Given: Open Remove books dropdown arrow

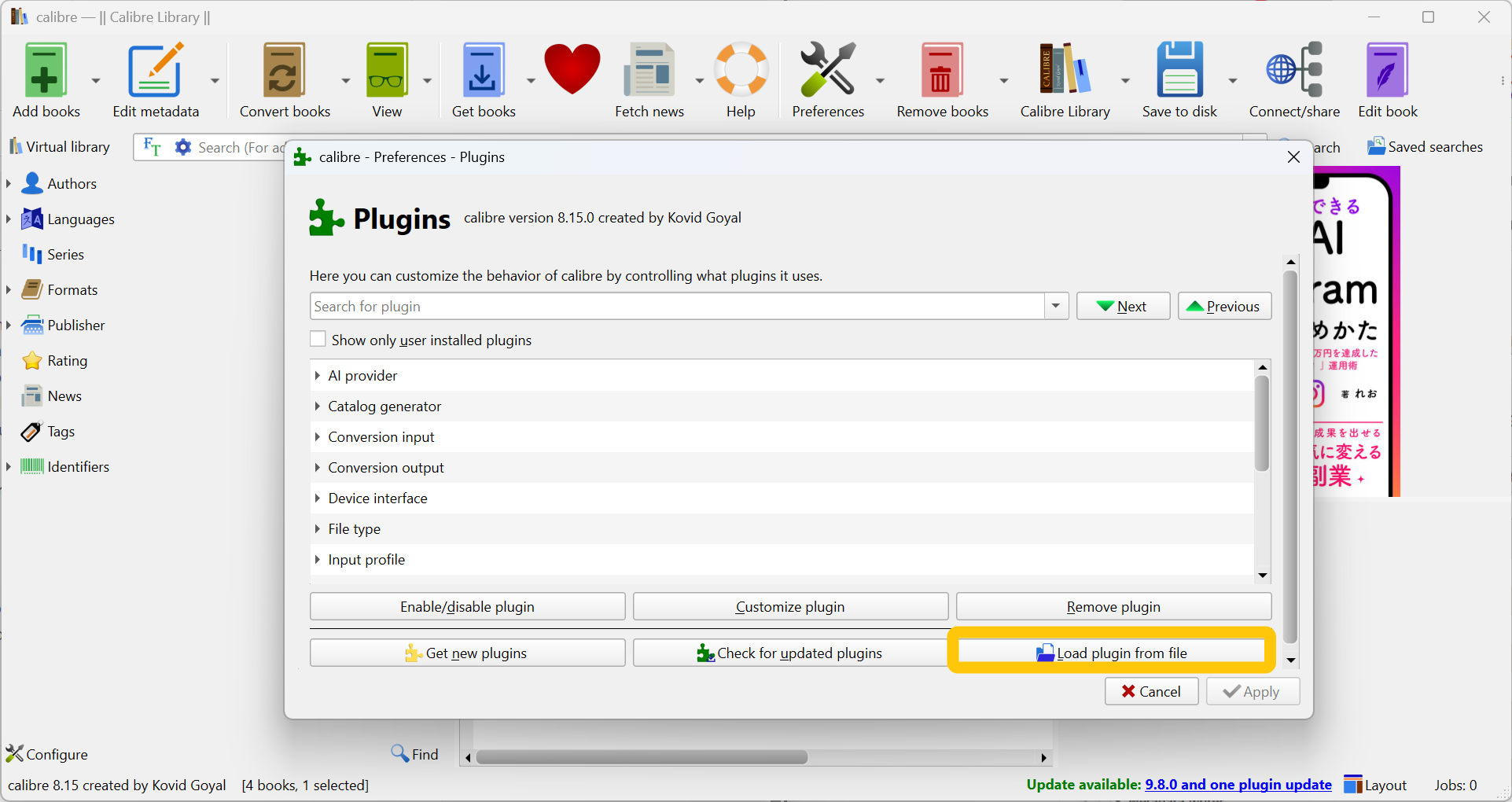Looking at the screenshot, I should point(1004,80).
